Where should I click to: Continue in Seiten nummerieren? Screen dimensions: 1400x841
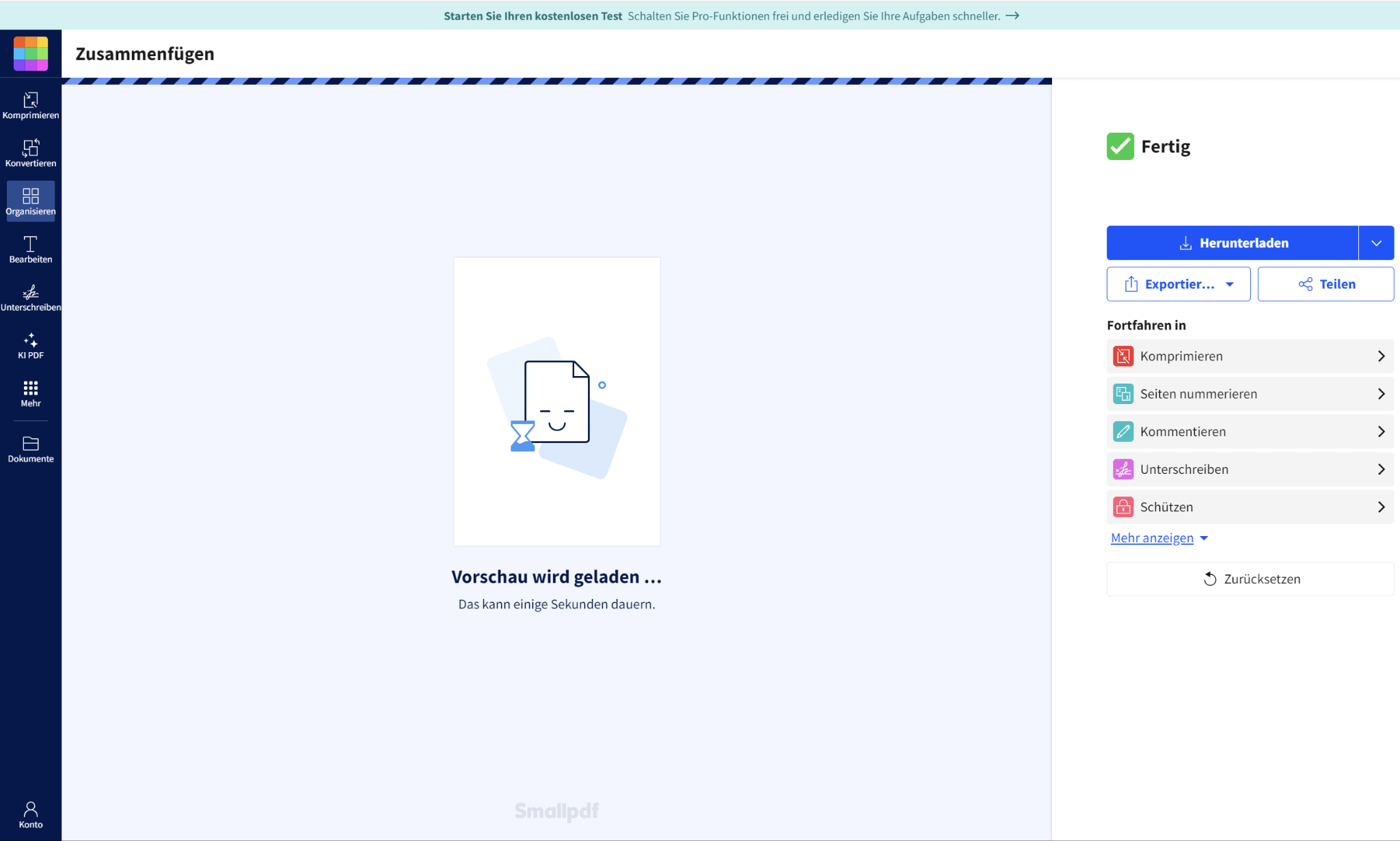(1250, 394)
